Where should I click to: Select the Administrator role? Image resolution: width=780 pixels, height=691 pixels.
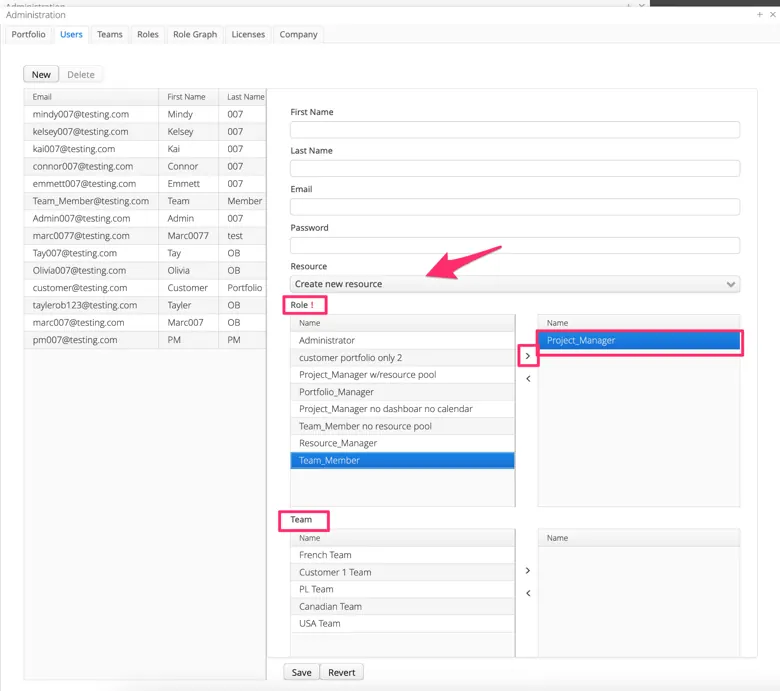[402, 340]
